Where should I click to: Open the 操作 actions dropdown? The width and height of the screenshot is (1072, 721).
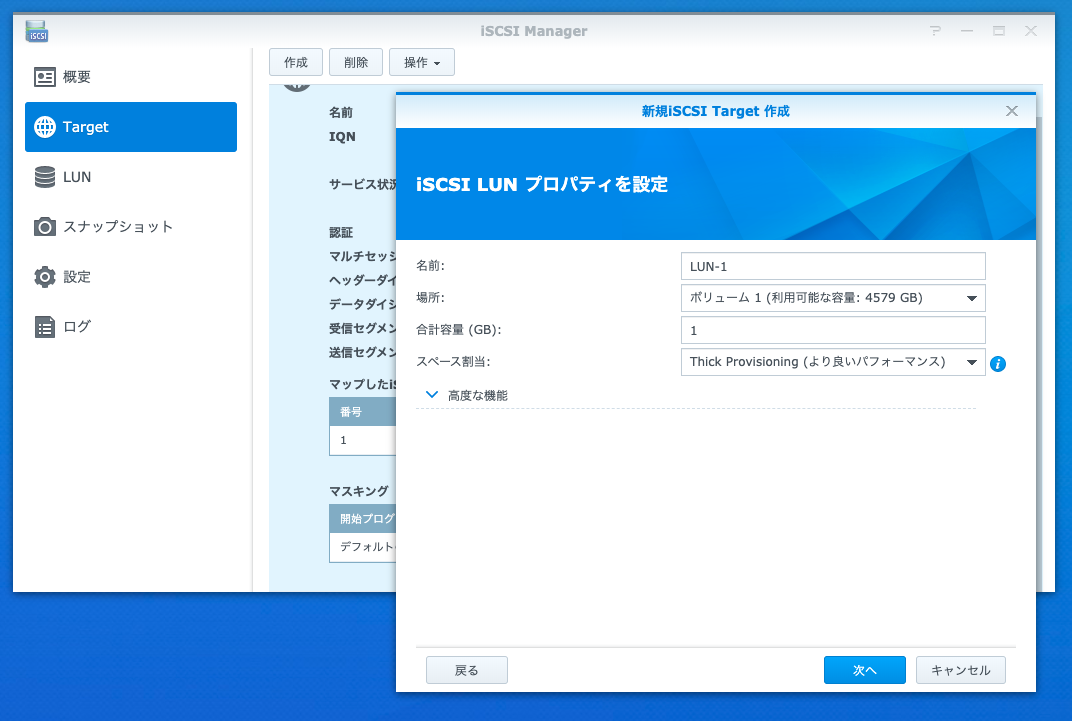point(422,62)
